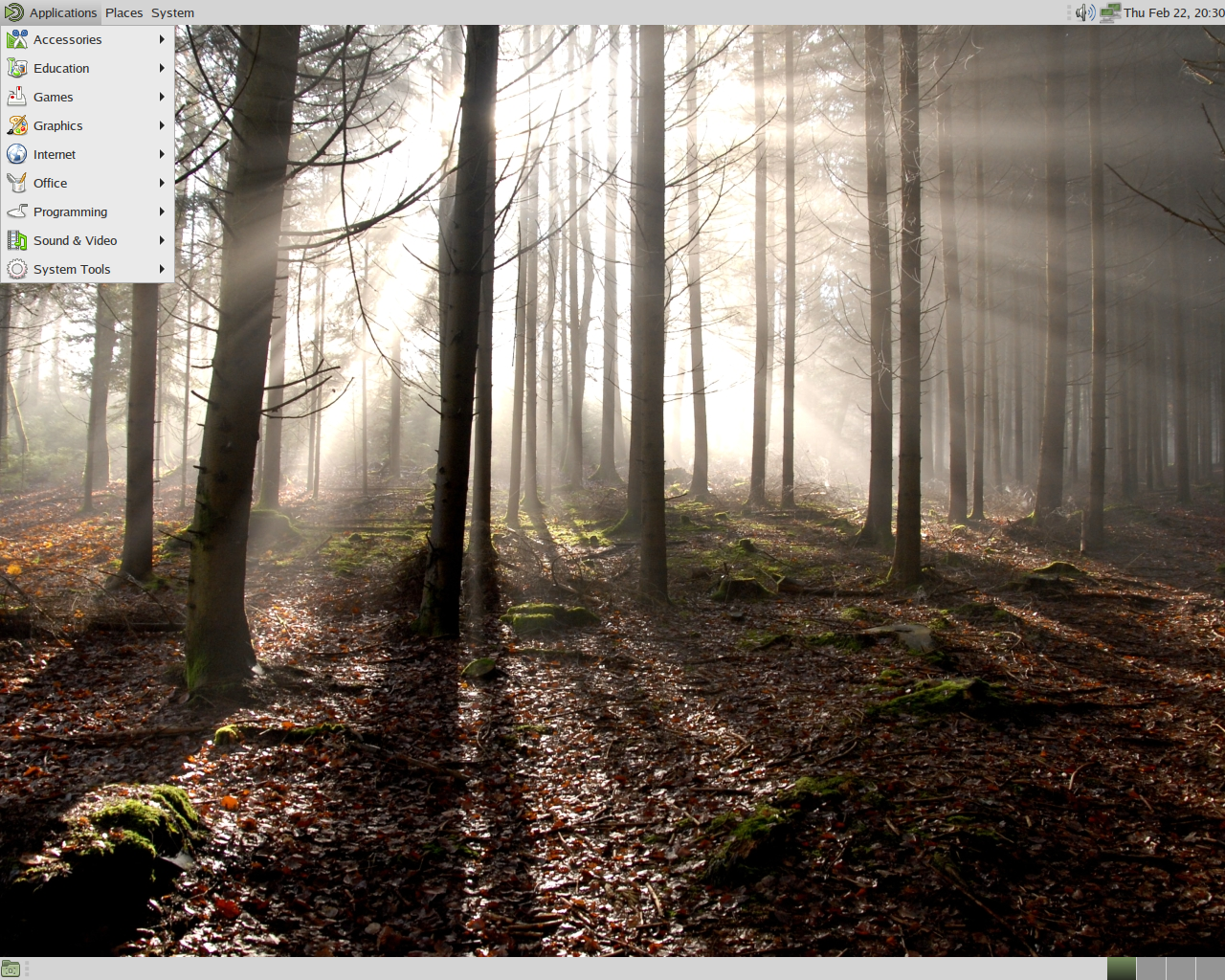Open the Accessories submenu
Viewport: 1225px width, 980px height.
(87, 39)
